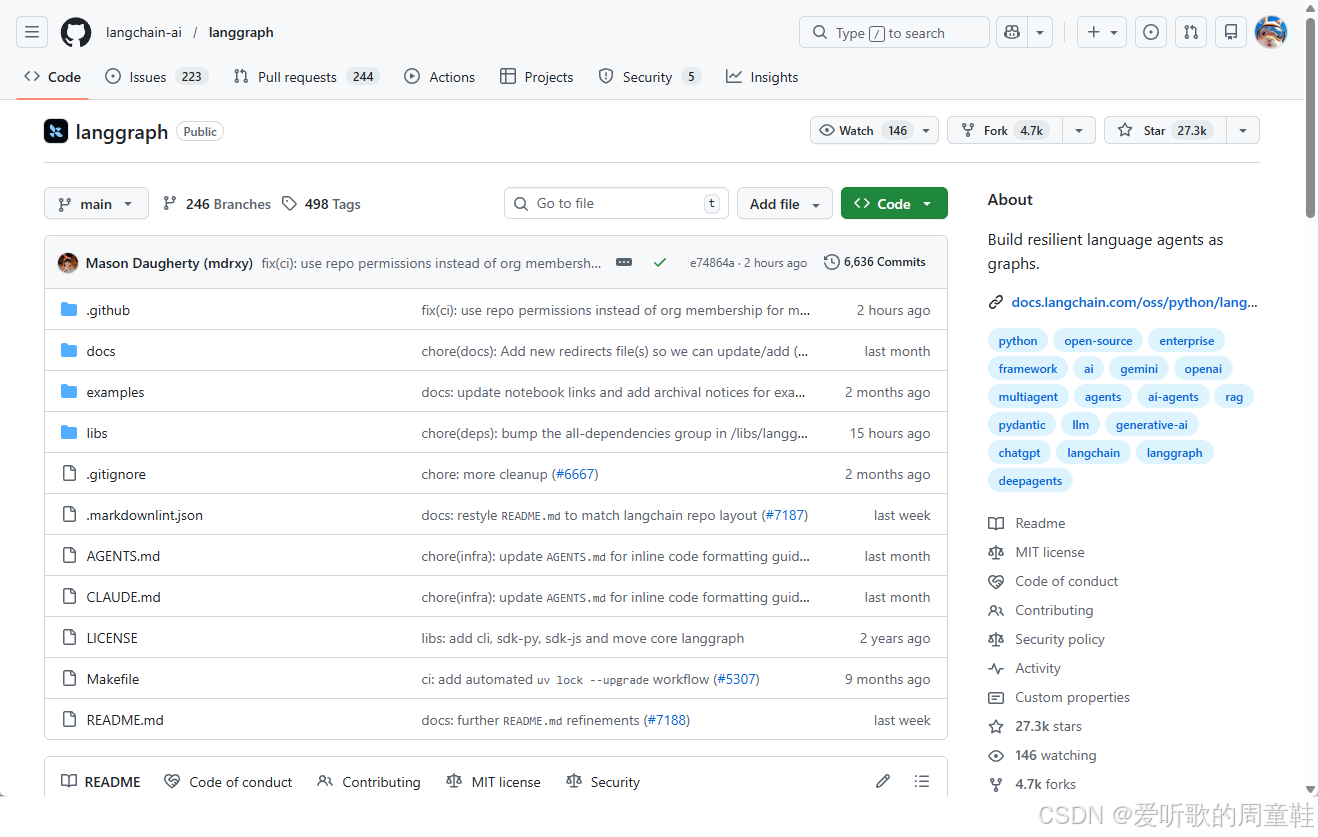The height and width of the screenshot is (837, 1318).
Task: Click the branches icon beside 246 Branches
Action: click(170, 203)
